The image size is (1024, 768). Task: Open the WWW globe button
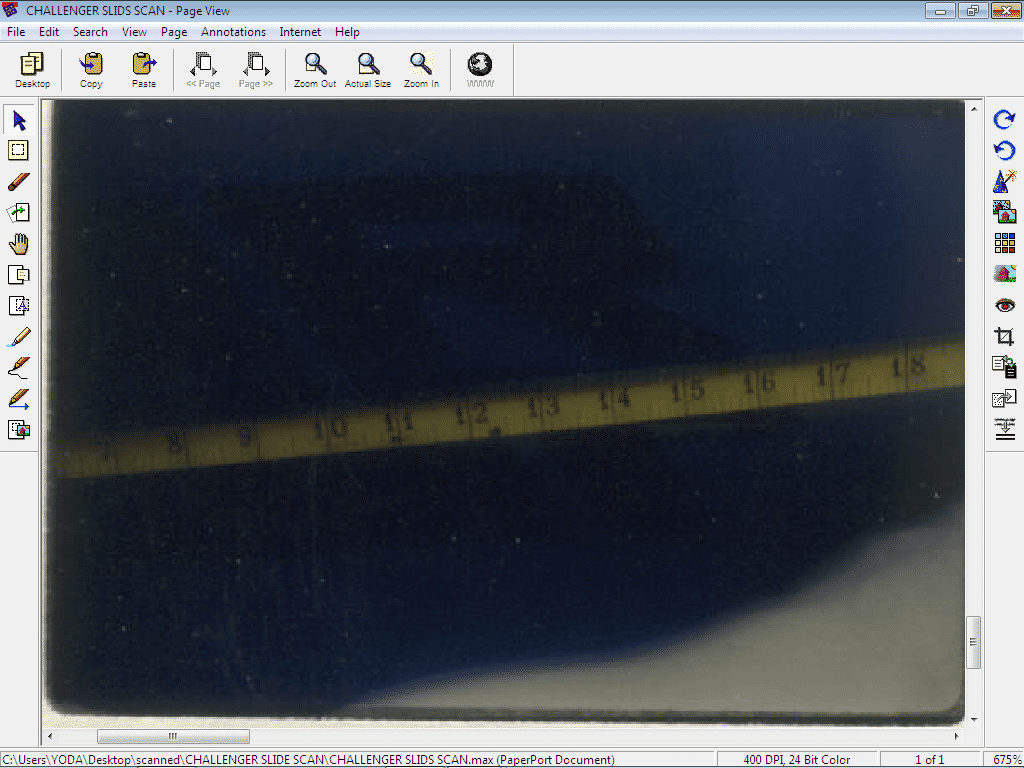(480, 70)
